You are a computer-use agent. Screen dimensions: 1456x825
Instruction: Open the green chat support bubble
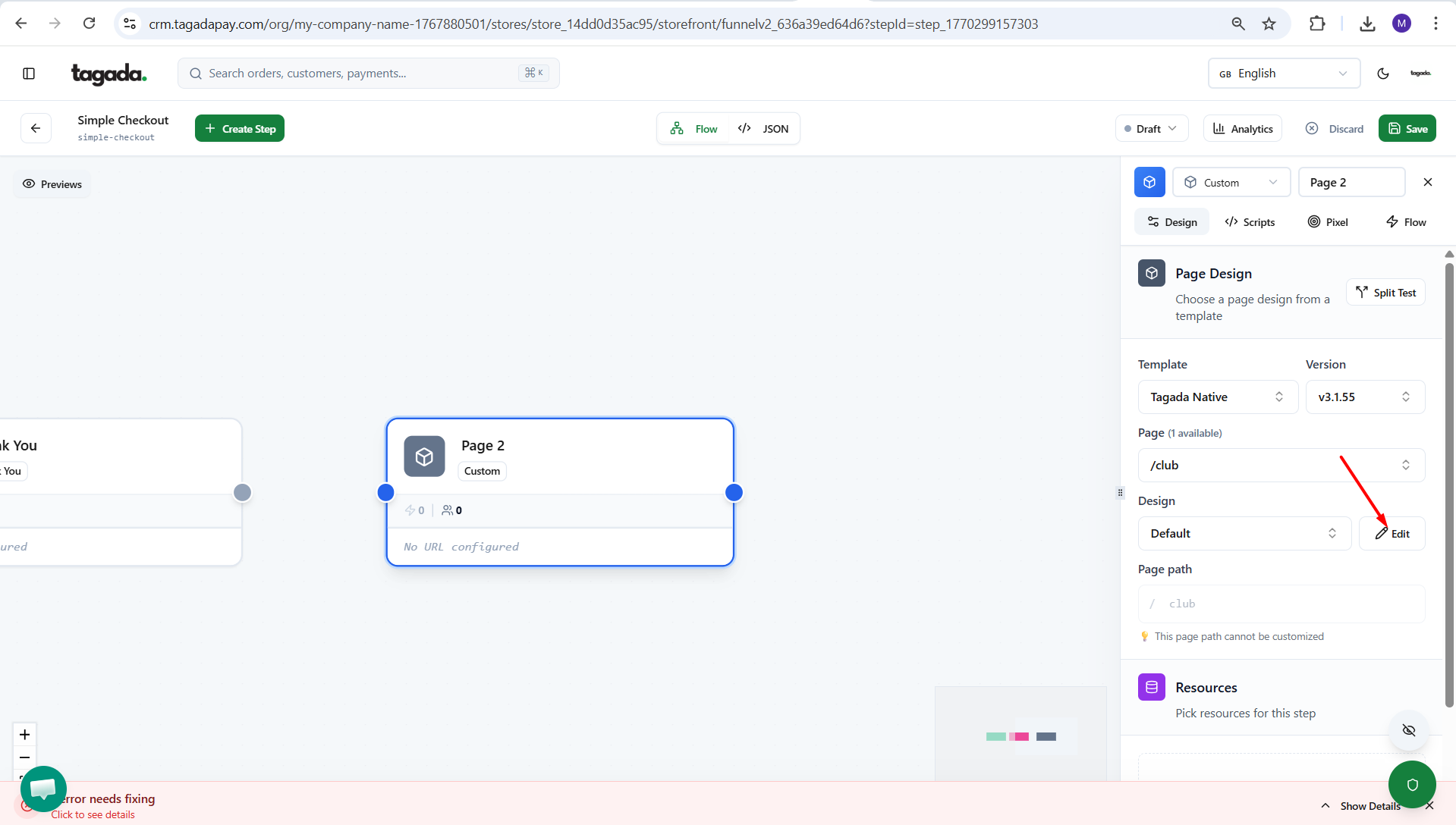[43, 789]
